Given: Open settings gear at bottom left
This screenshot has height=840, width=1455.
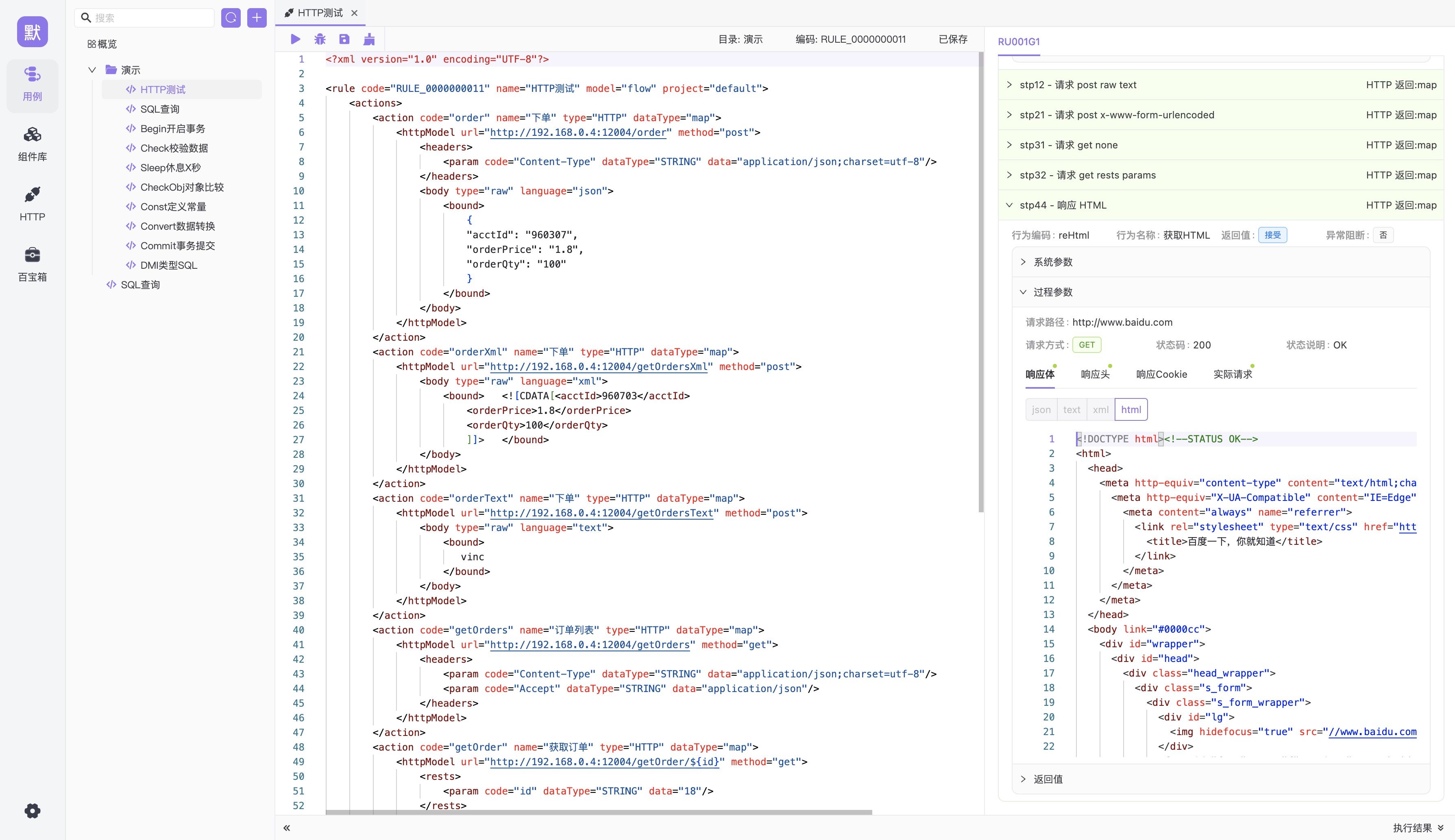Looking at the screenshot, I should coord(32,811).
